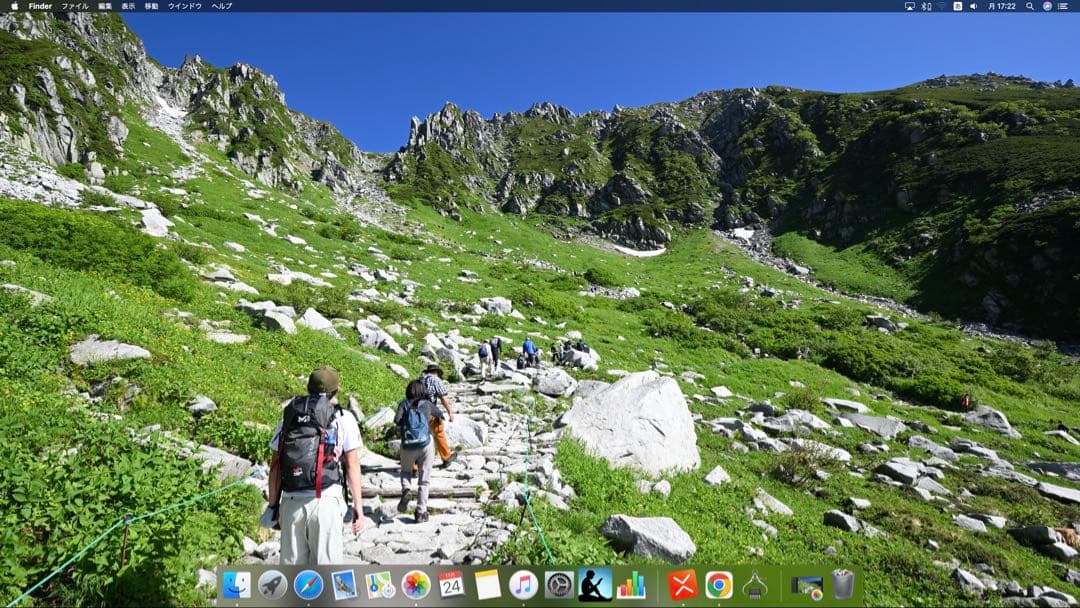Viewport: 1080px width, 608px height.
Task: Open Finder from the dock
Action: 236,585
